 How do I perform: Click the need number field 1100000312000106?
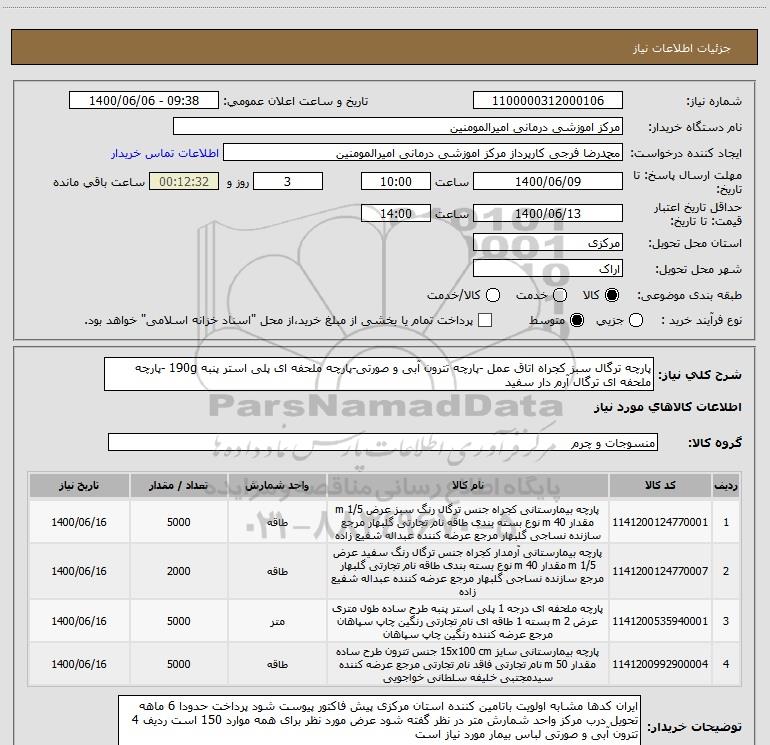click(x=548, y=101)
